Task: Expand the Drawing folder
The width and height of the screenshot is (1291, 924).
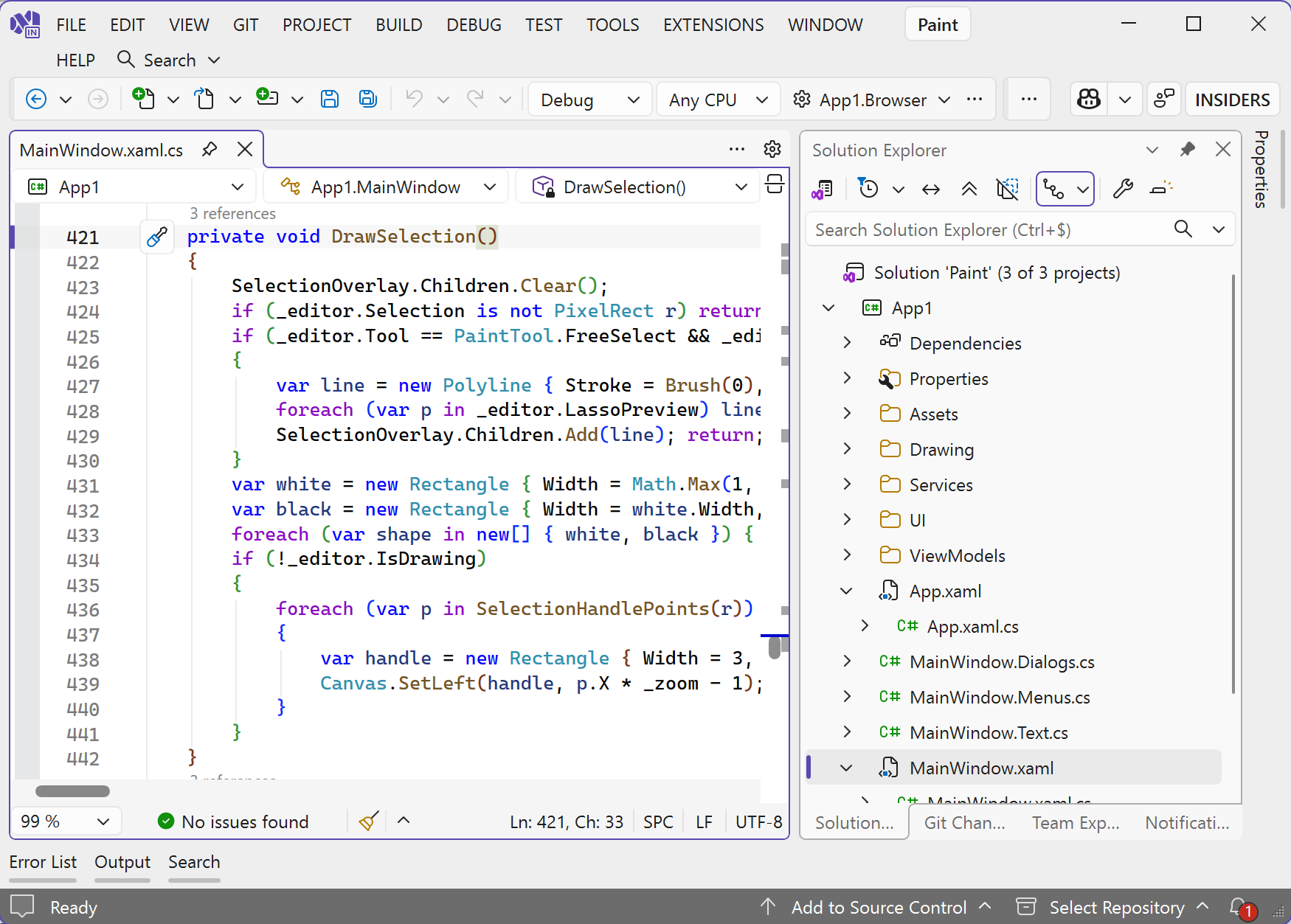Action: click(x=847, y=449)
